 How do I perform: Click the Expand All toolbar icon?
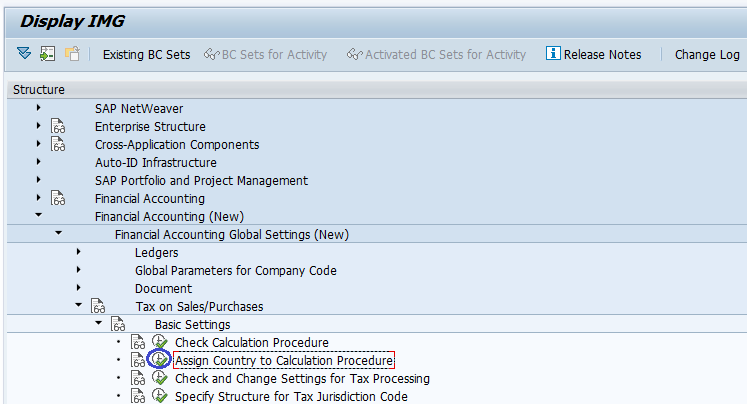point(24,53)
